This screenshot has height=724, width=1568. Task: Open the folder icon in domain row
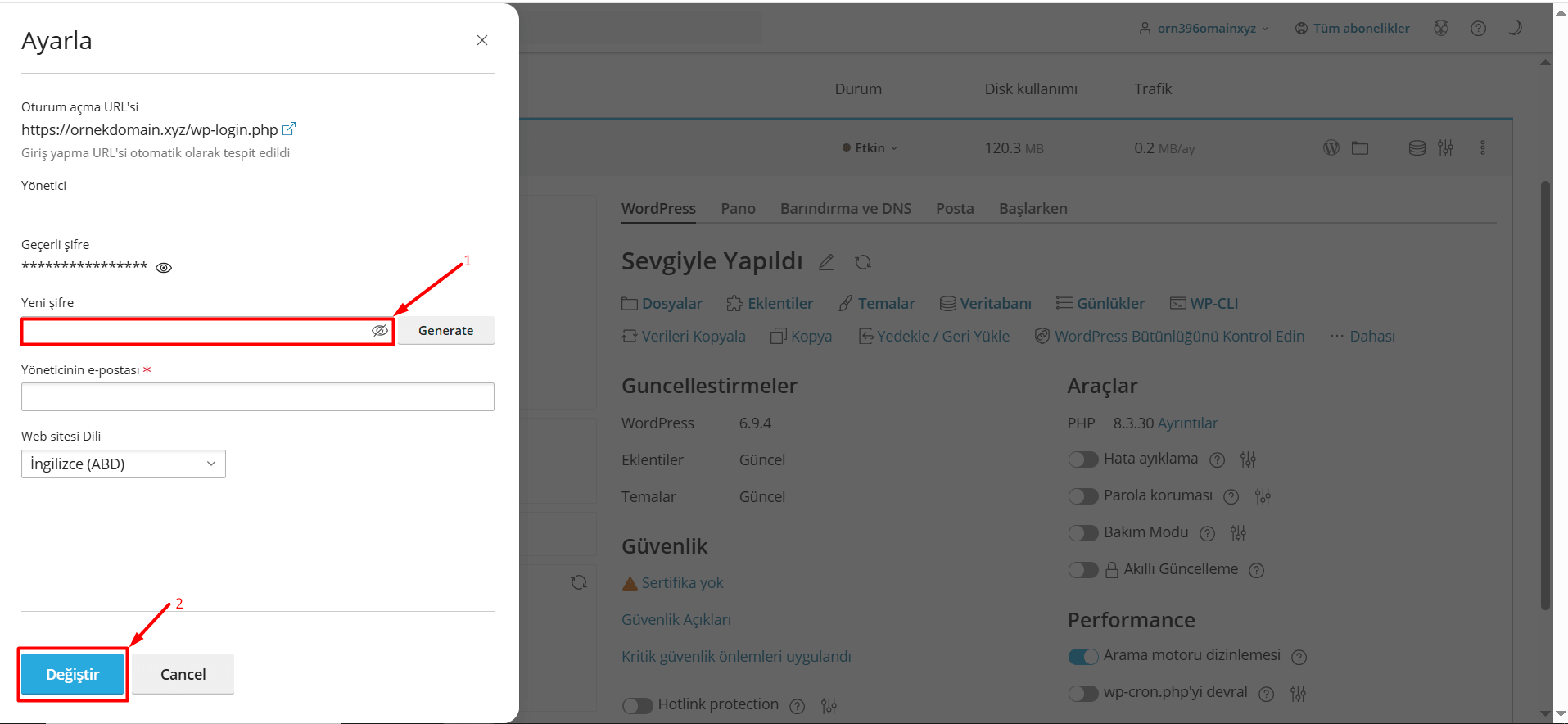(1360, 148)
